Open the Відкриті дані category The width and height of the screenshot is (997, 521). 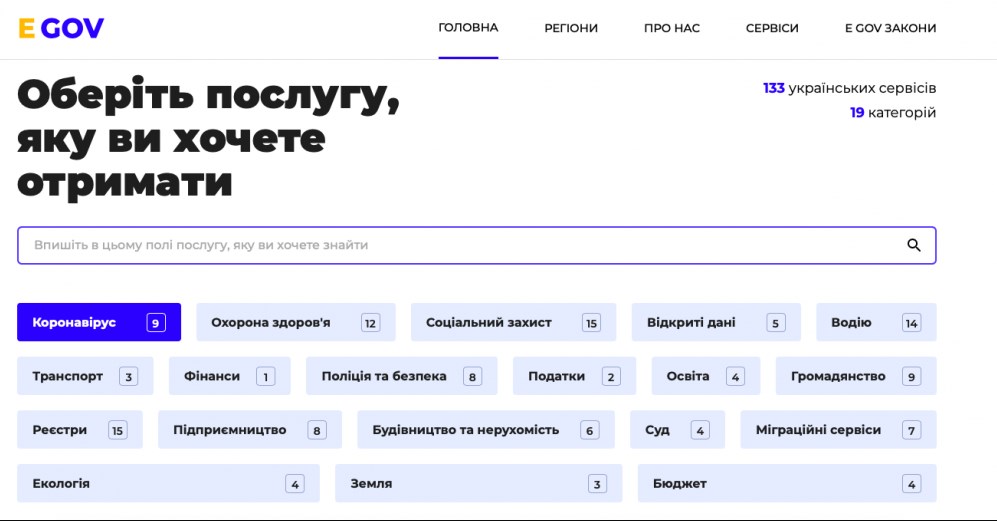pyautogui.click(x=716, y=322)
